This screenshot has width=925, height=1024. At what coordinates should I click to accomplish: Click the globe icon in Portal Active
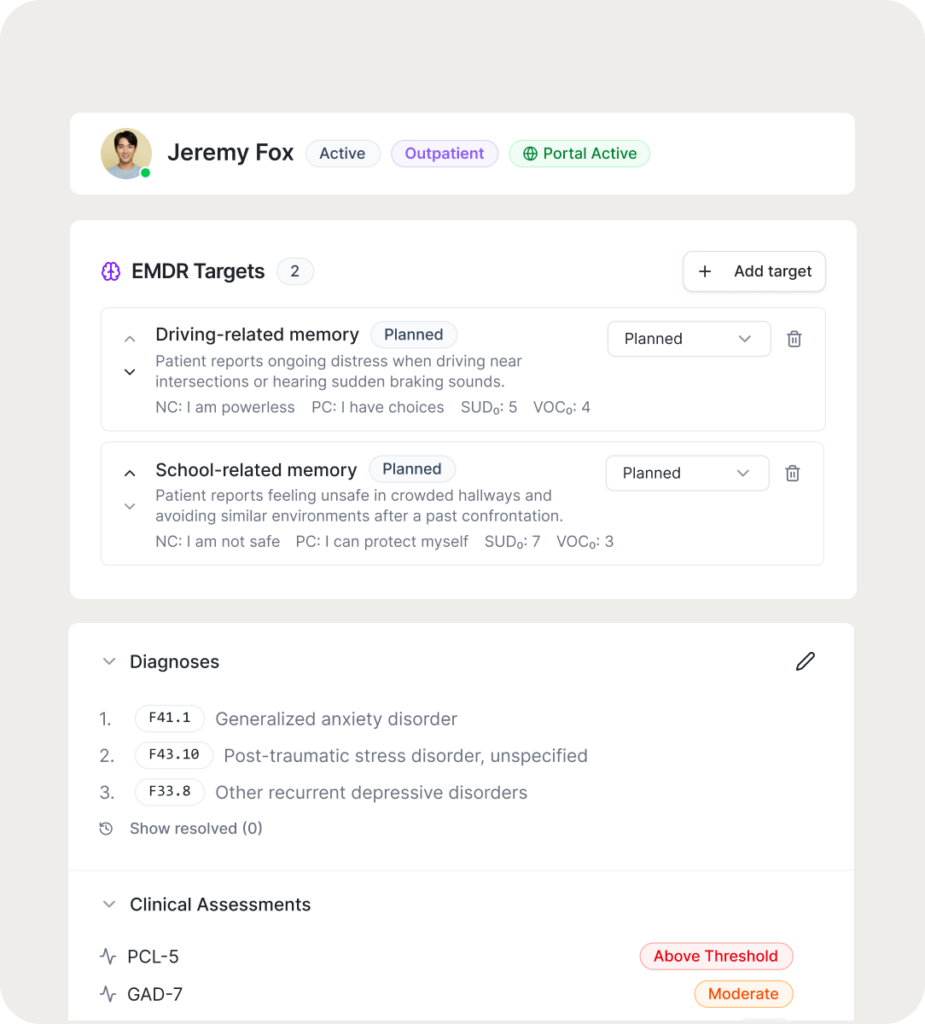pos(530,153)
